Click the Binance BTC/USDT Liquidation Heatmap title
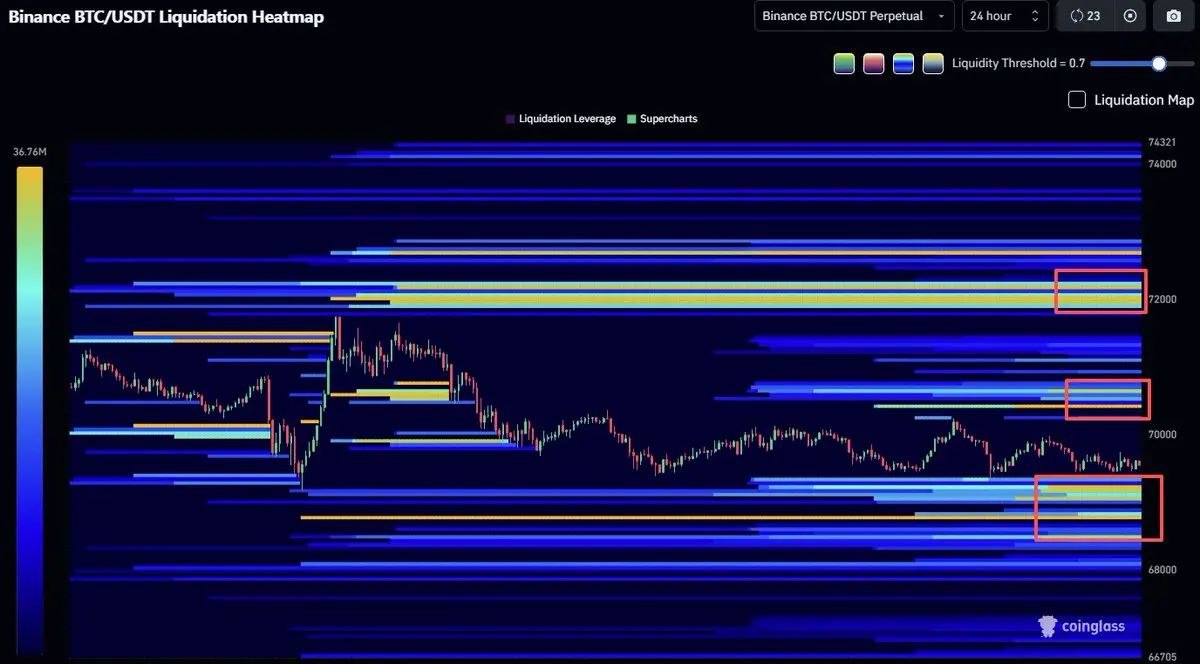This screenshot has width=1200, height=664. pyautogui.click(x=166, y=17)
